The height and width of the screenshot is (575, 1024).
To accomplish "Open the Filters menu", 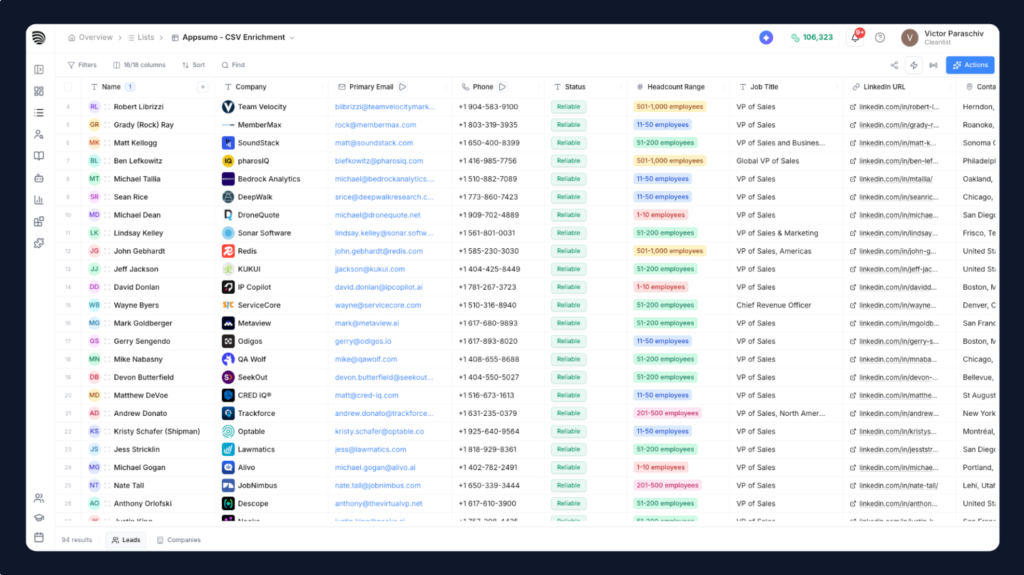I will pos(82,65).
